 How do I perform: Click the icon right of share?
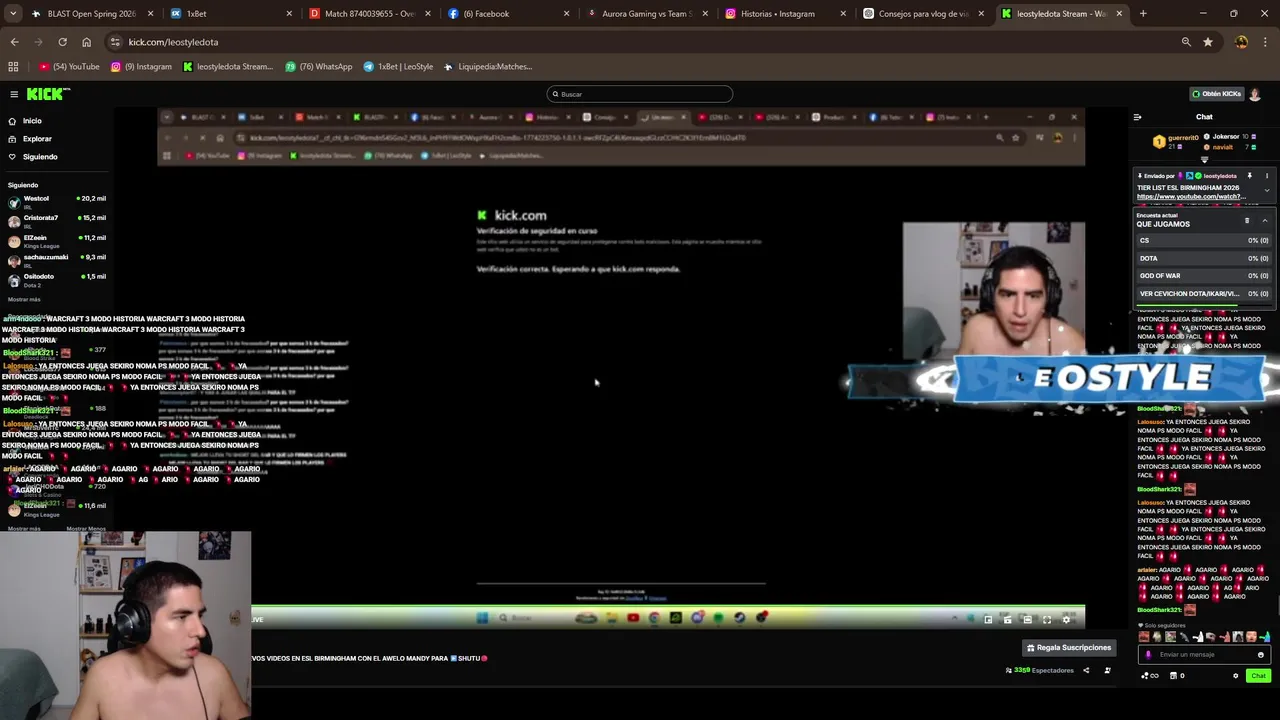tap(1107, 670)
